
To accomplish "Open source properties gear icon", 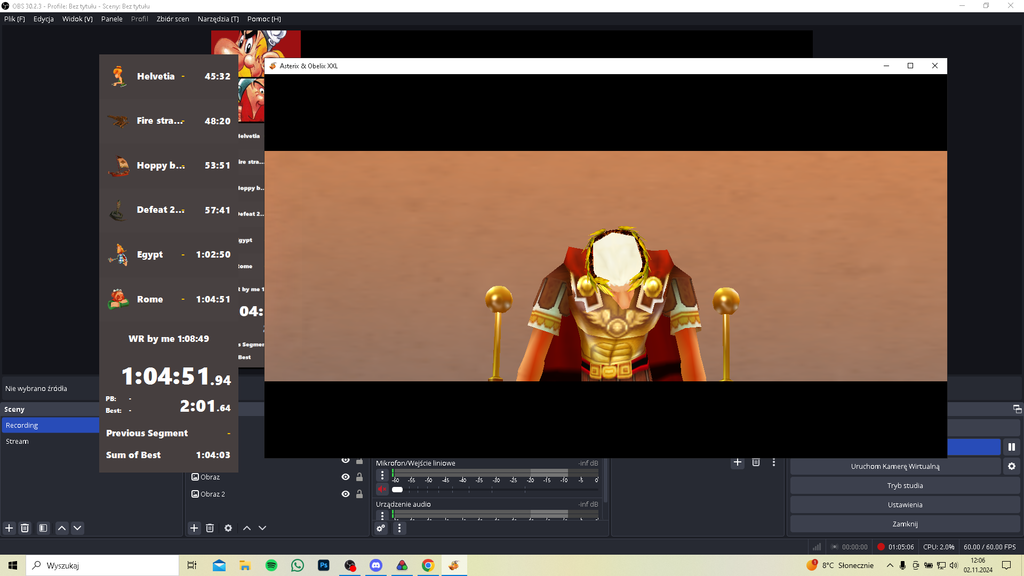I will click(228, 528).
